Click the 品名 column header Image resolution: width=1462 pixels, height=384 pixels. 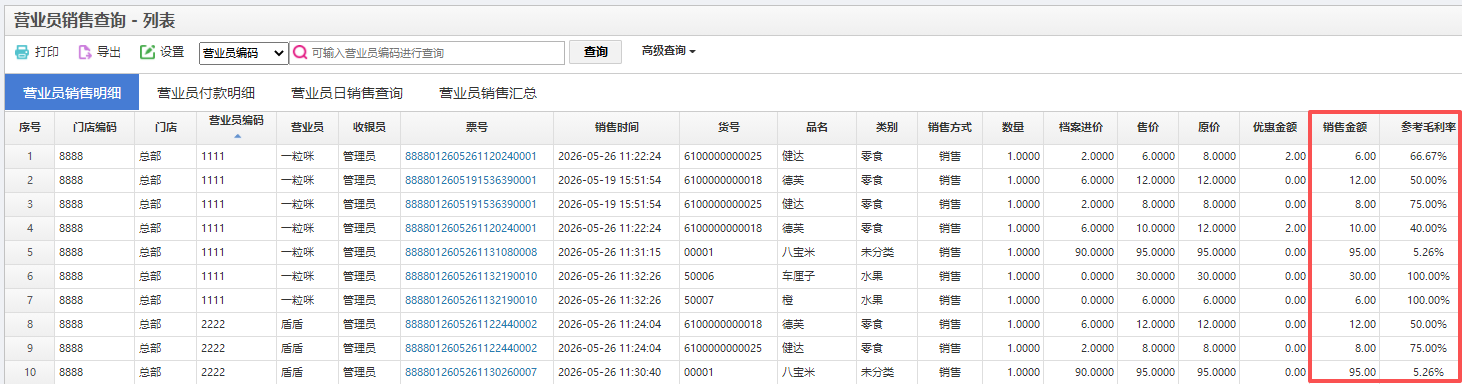(x=817, y=128)
